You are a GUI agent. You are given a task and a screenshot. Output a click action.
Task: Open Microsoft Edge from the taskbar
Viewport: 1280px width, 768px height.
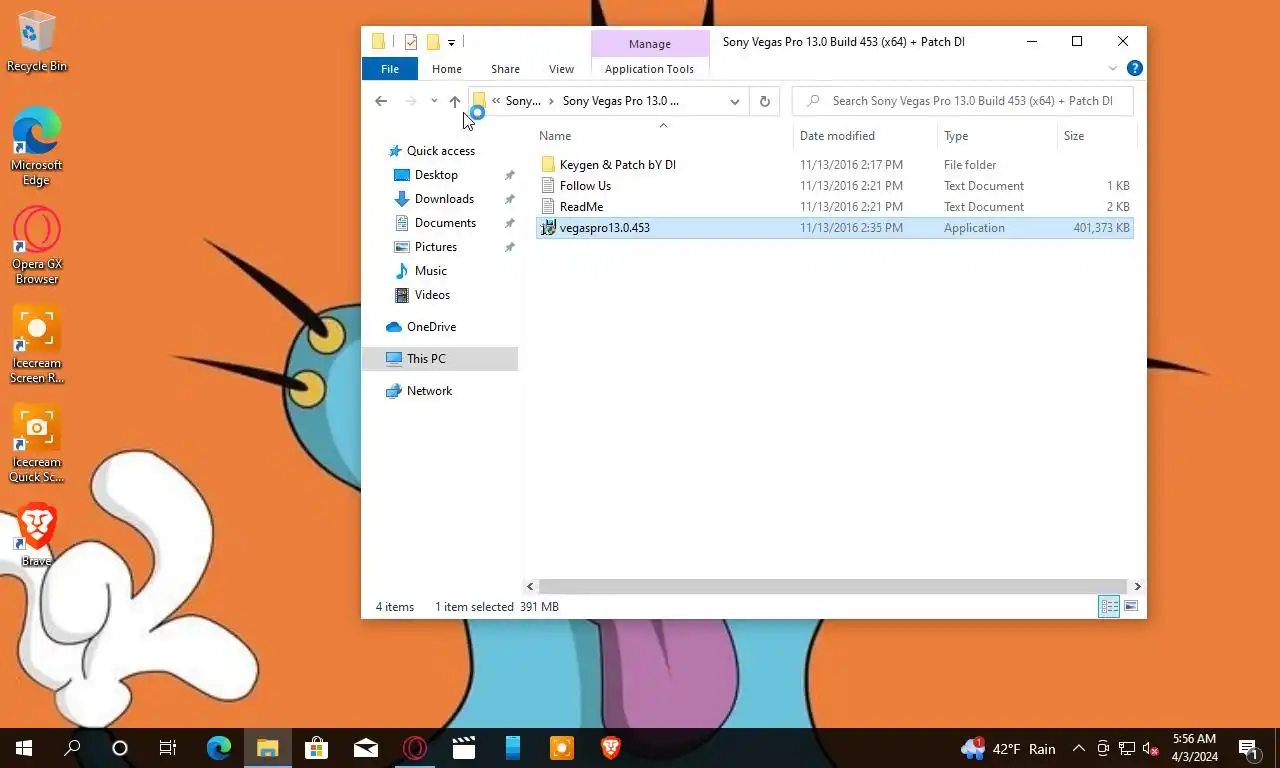point(219,748)
